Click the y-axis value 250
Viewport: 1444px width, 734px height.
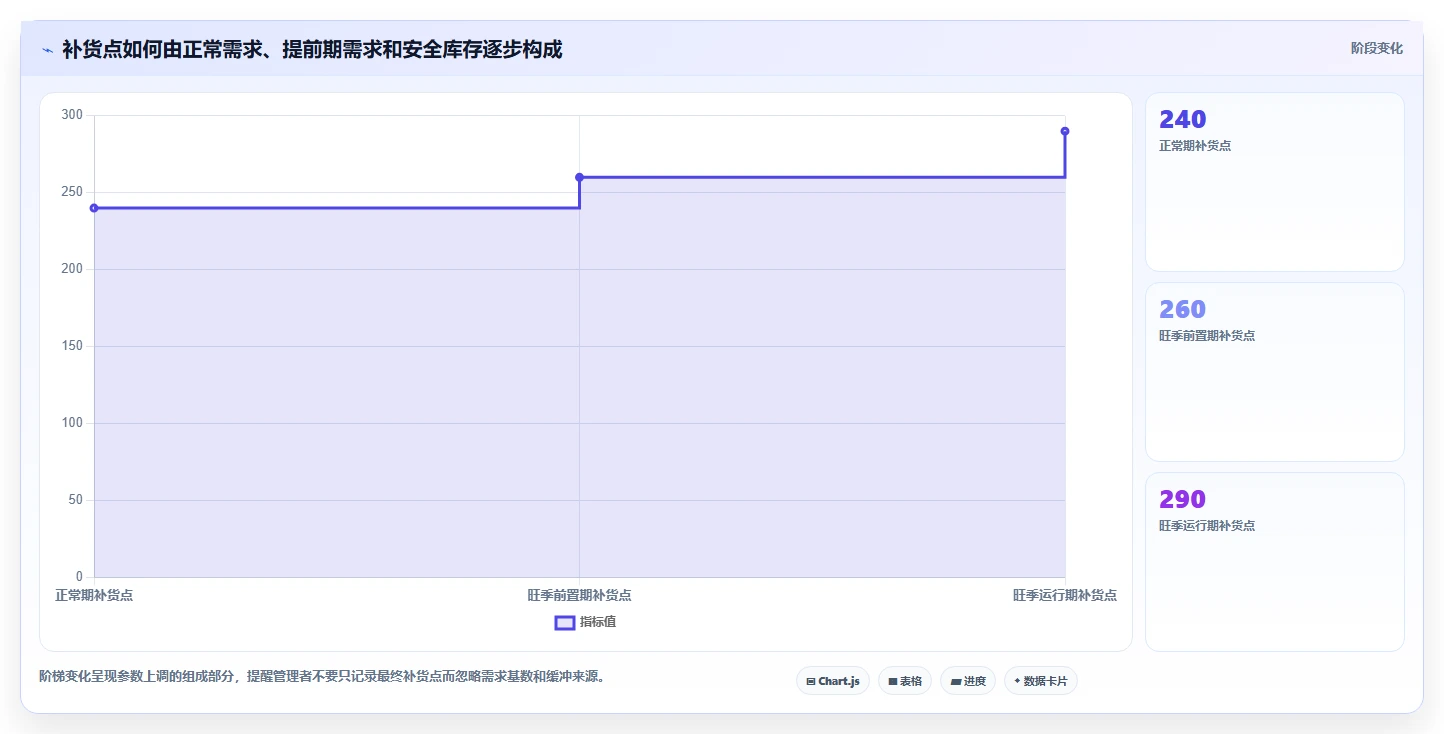click(x=72, y=192)
